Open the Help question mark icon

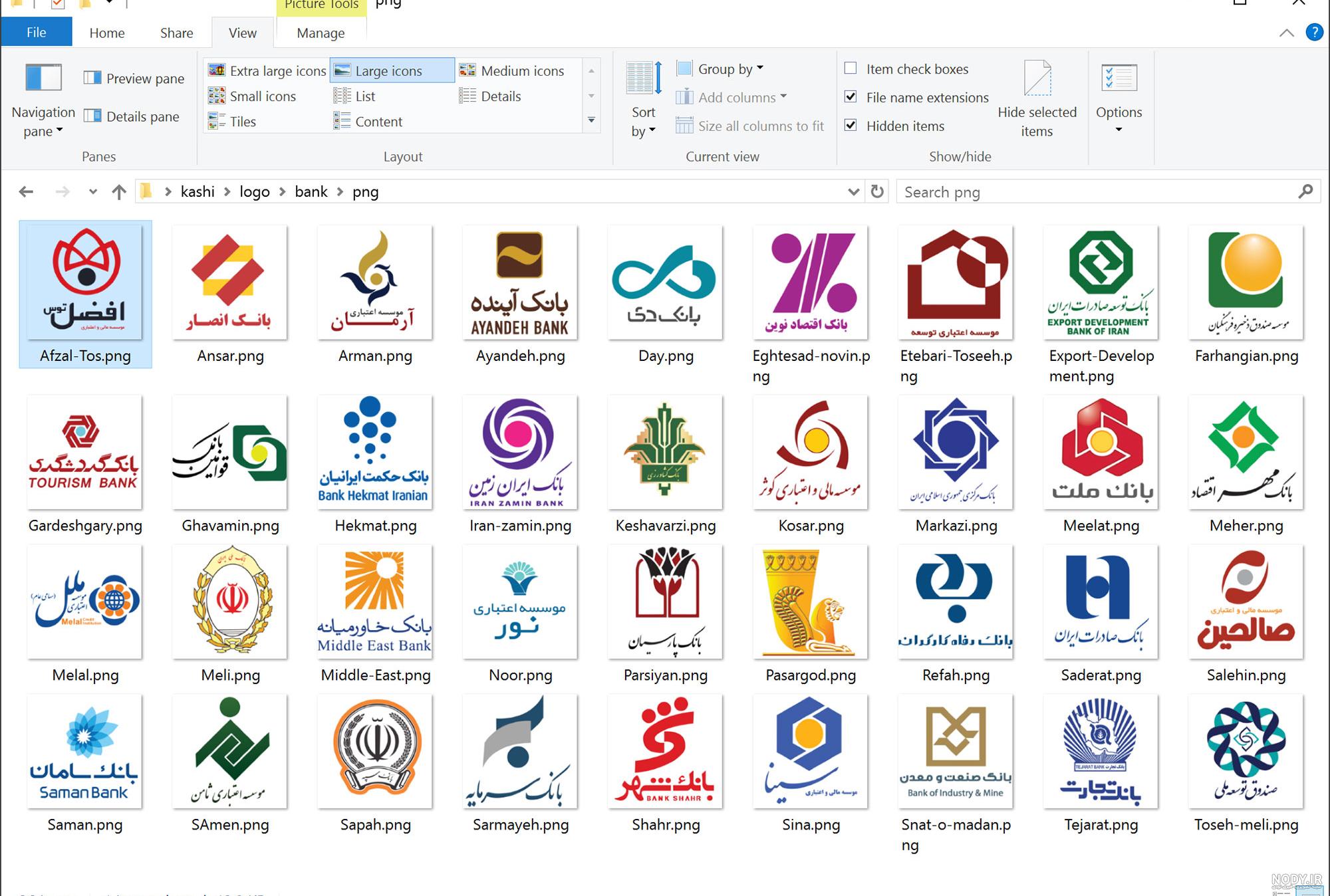pos(1314,32)
